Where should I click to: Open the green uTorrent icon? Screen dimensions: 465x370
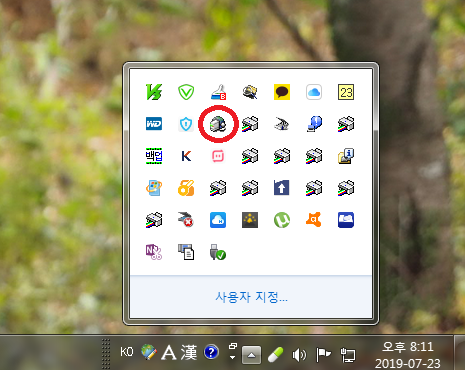pos(282,220)
